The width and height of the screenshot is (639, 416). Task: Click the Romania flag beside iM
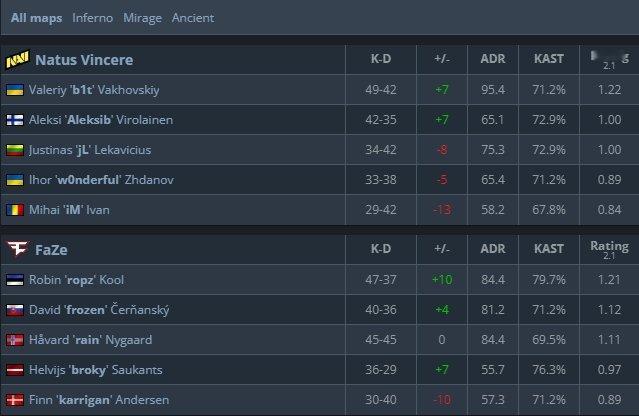[15, 210]
